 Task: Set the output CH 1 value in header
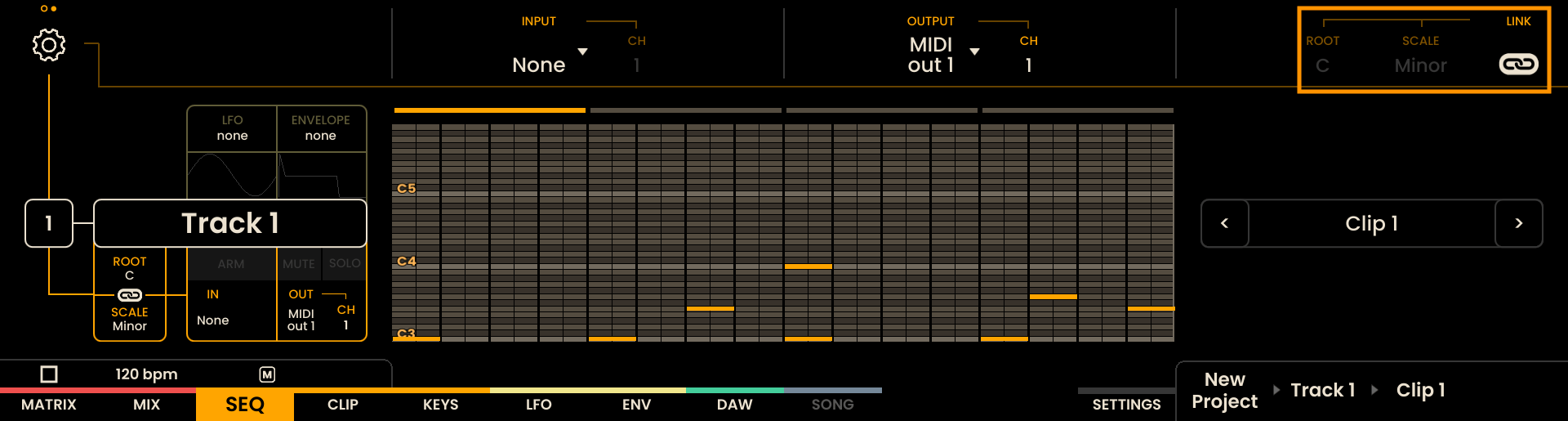(x=1028, y=65)
